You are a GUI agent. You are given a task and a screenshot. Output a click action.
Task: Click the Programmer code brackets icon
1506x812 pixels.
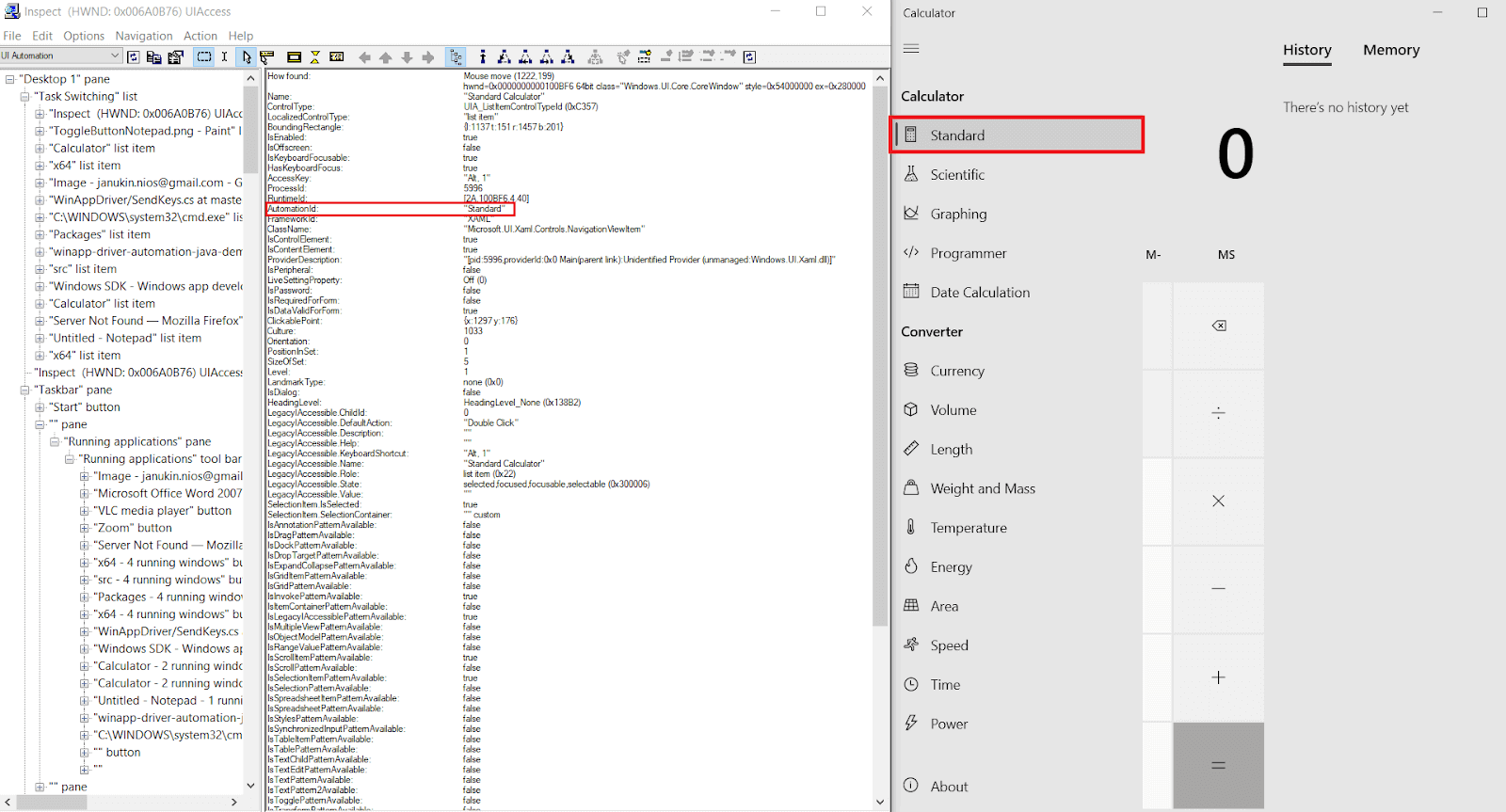pos(911,252)
